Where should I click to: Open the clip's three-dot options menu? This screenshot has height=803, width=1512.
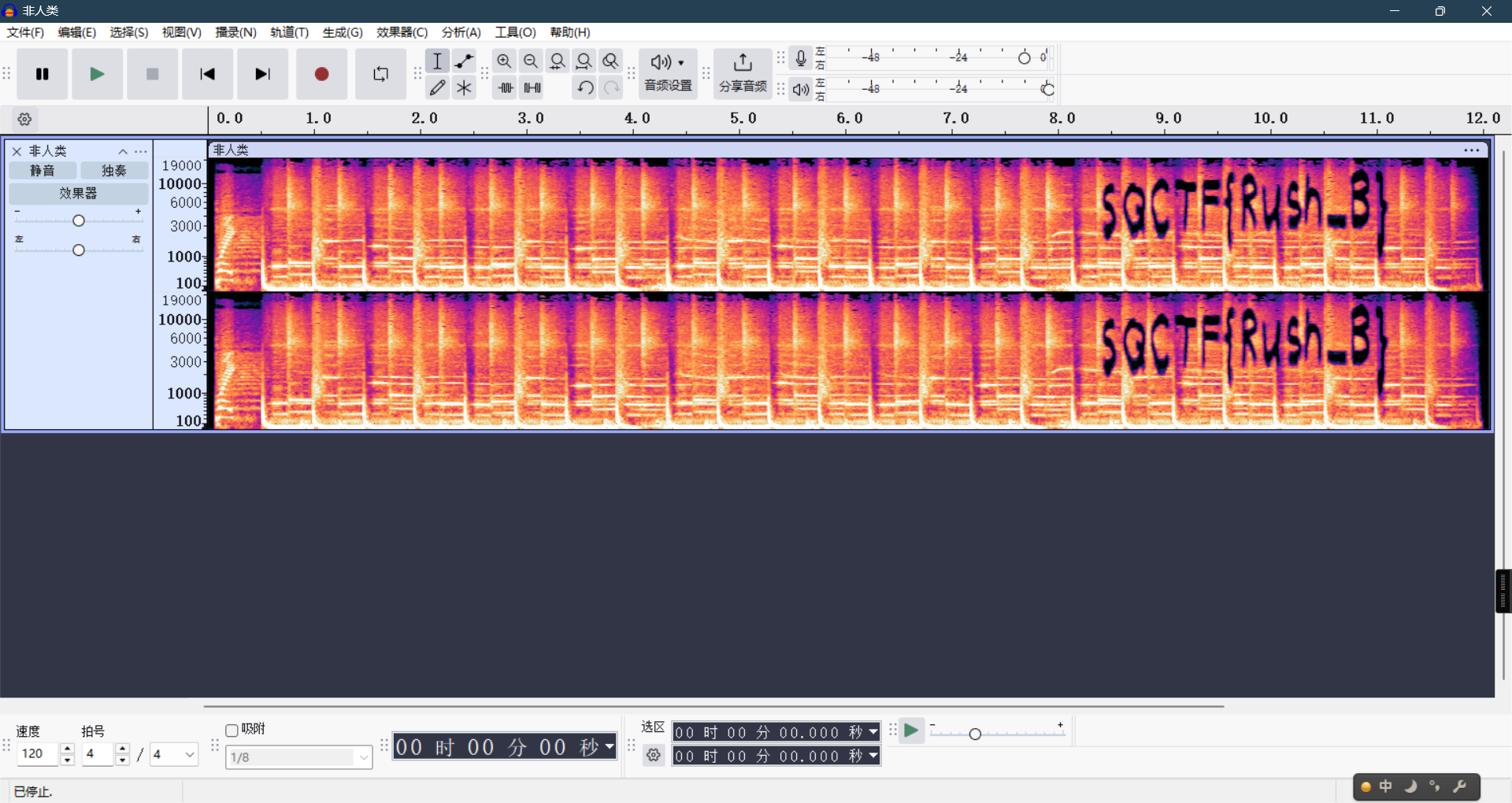[x=1471, y=150]
